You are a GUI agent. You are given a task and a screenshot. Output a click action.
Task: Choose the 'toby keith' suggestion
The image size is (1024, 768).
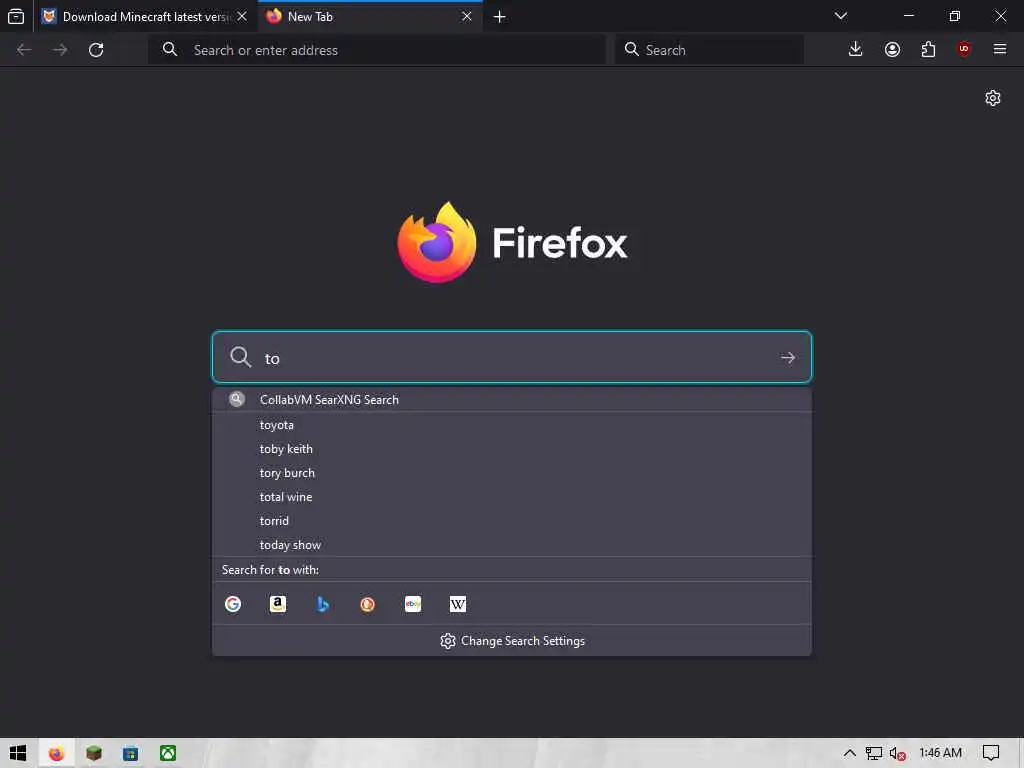(x=512, y=449)
